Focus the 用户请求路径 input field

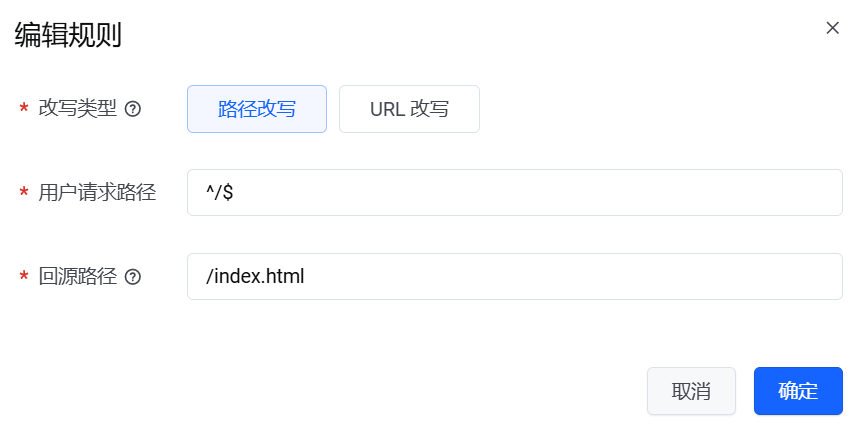514,193
